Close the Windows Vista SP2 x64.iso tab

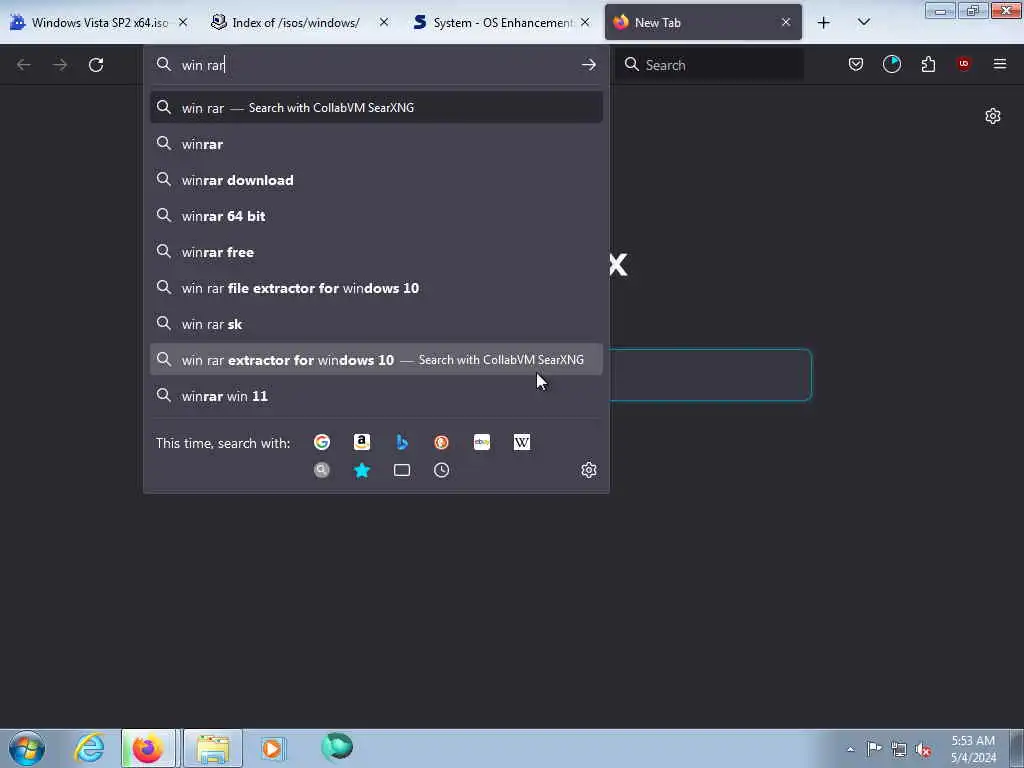pyautogui.click(x=183, y=22)
